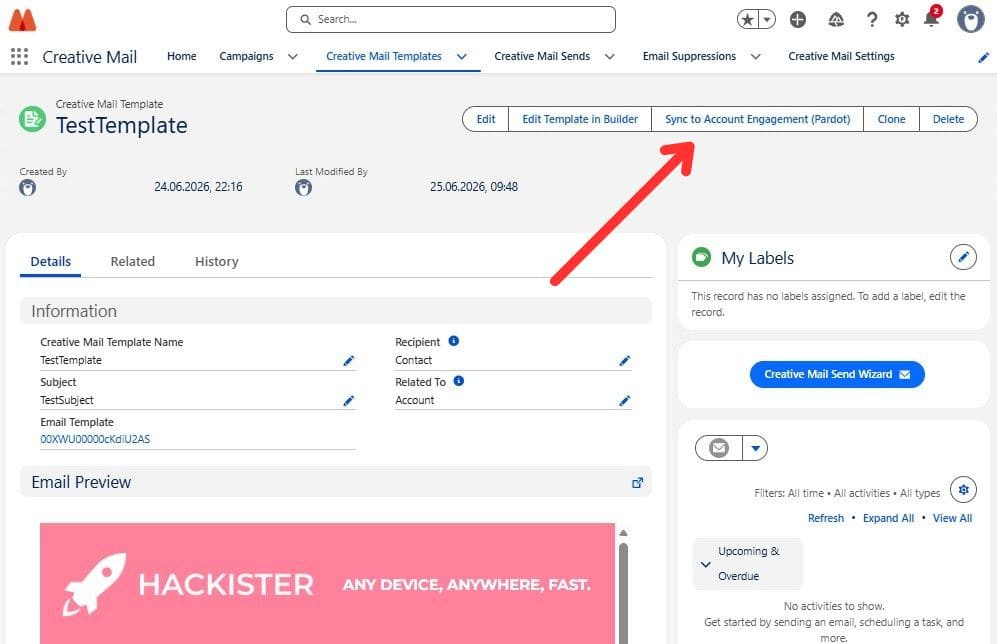Viewport: 997px width, 644px height.
Task: Open the Campaigns tab
Action: (246, 57)
